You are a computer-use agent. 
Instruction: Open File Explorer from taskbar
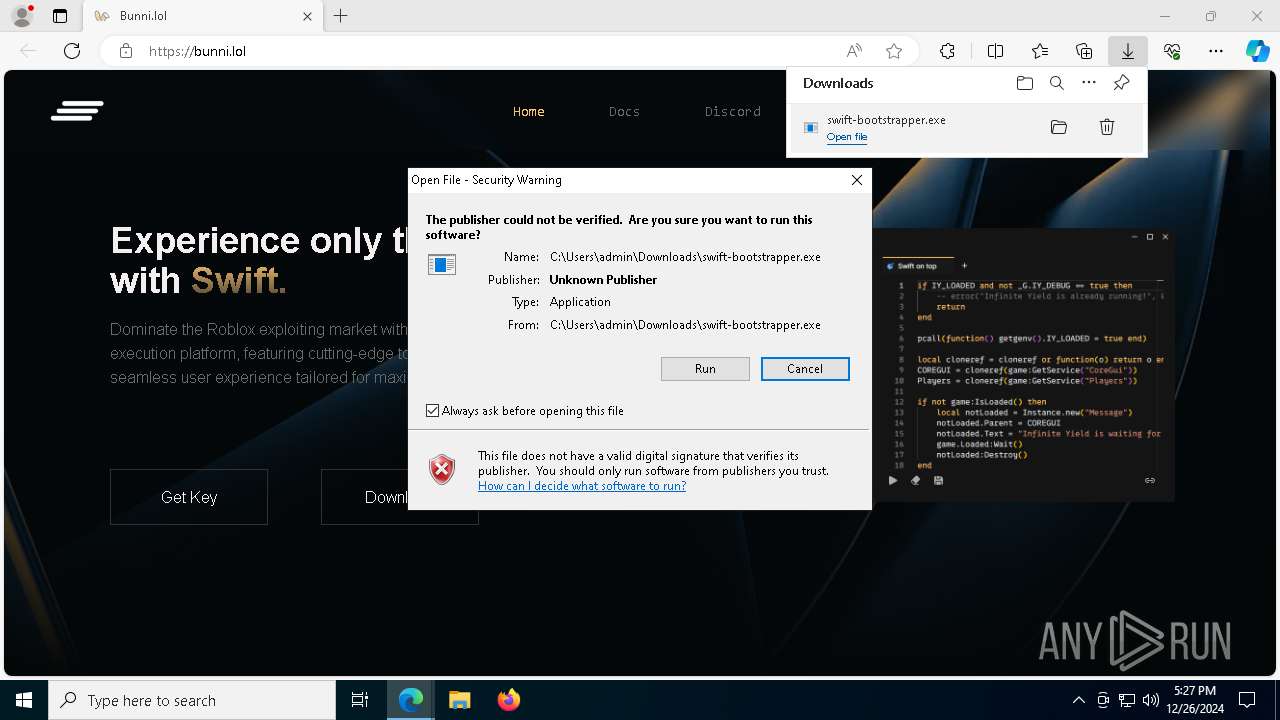[459, 700]
